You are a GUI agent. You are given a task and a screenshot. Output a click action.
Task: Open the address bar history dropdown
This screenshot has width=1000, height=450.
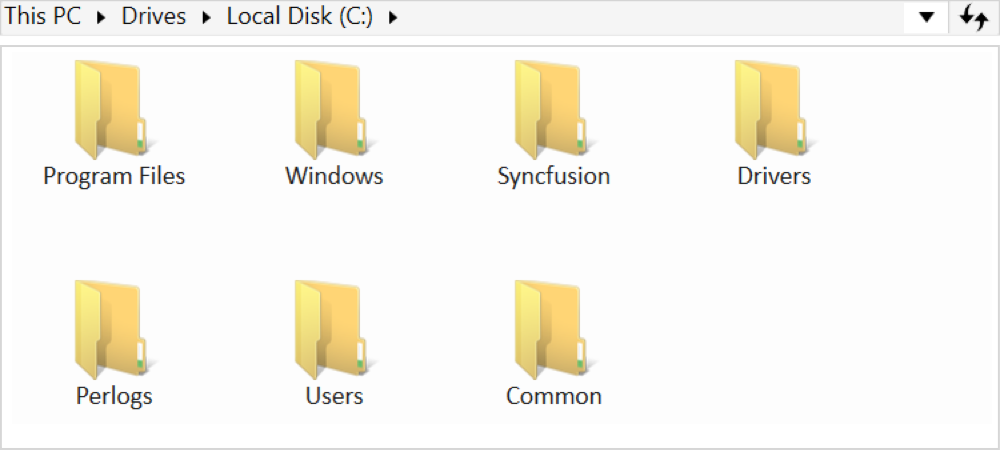(x=927, y=17)
